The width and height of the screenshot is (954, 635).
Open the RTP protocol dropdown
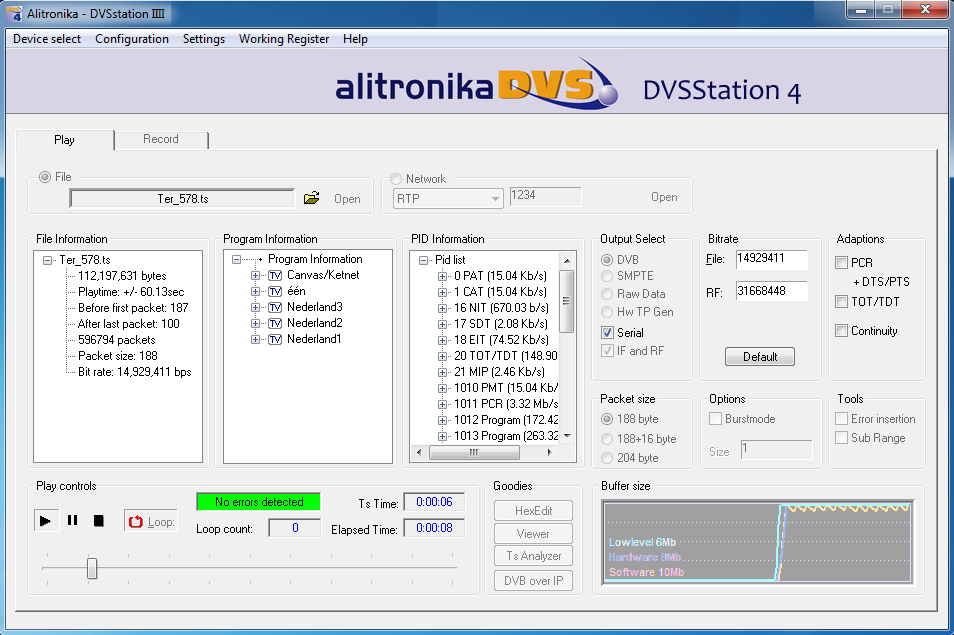493,198
